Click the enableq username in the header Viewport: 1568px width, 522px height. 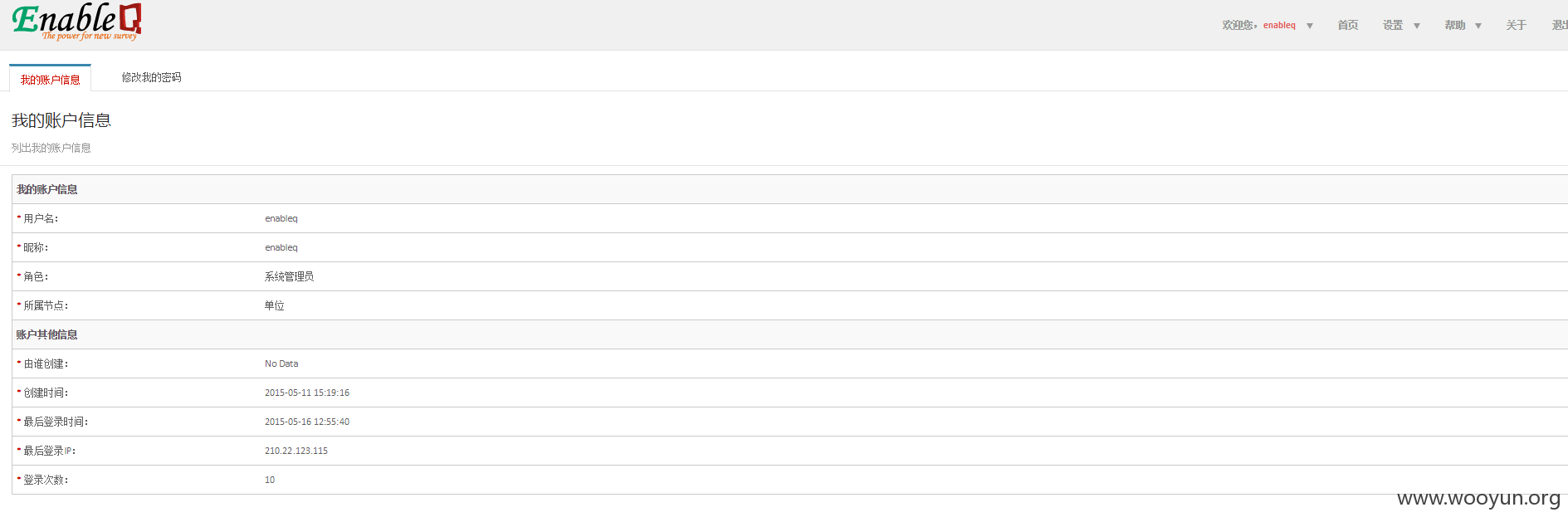(x=1279, y=25)
